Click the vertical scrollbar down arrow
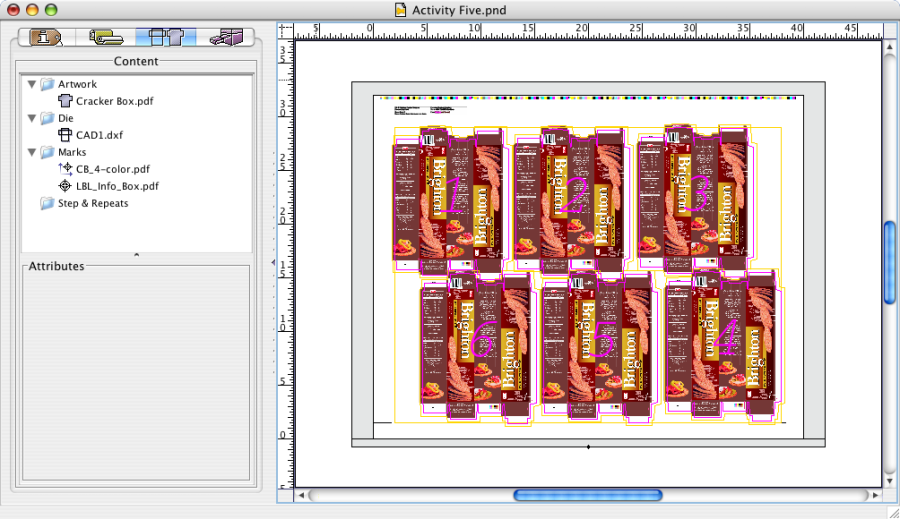The width and height of the screenshot is (900, 519). [x=890, y=481]
